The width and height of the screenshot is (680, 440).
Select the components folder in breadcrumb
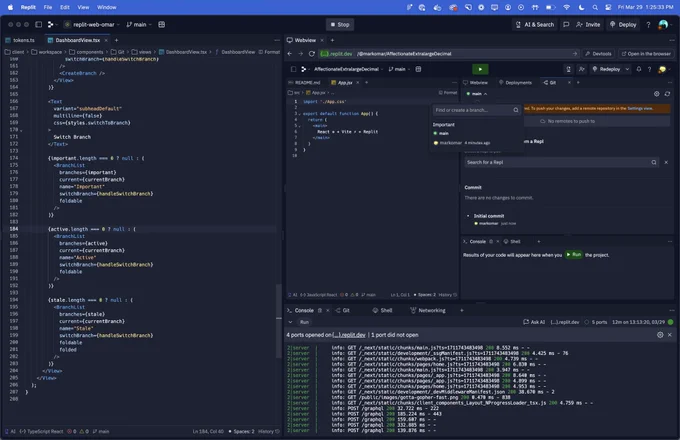click(x=86, y=52)
